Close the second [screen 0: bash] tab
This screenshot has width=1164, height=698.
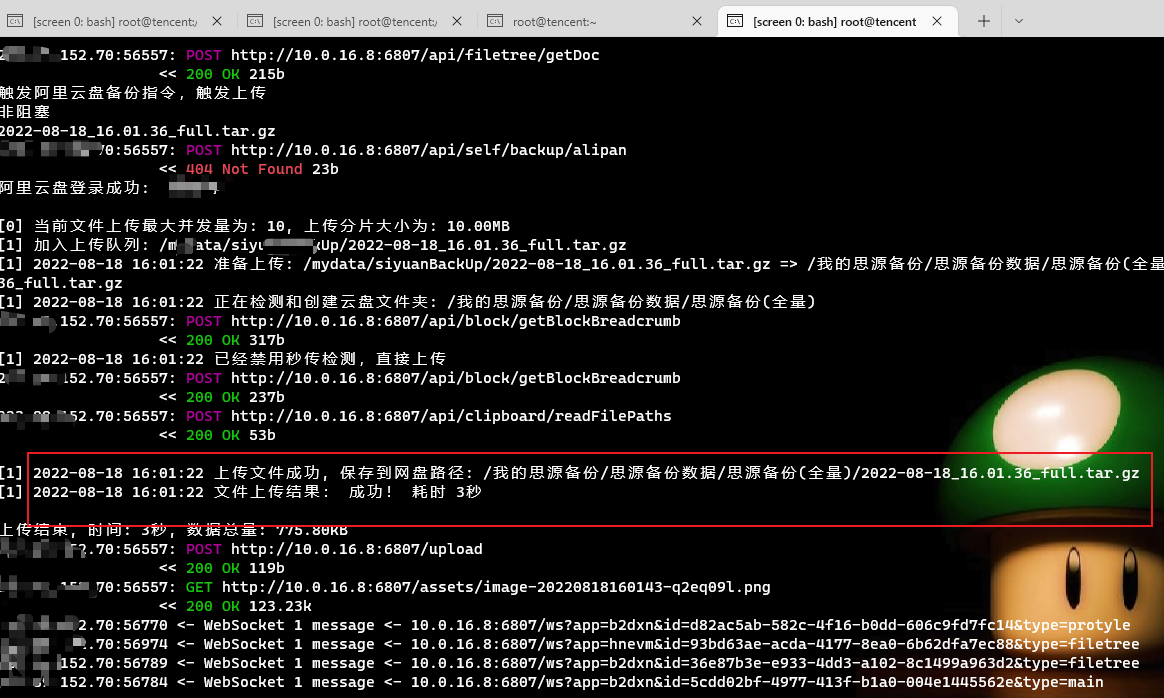pyautogui.click(x=457, y=22)
